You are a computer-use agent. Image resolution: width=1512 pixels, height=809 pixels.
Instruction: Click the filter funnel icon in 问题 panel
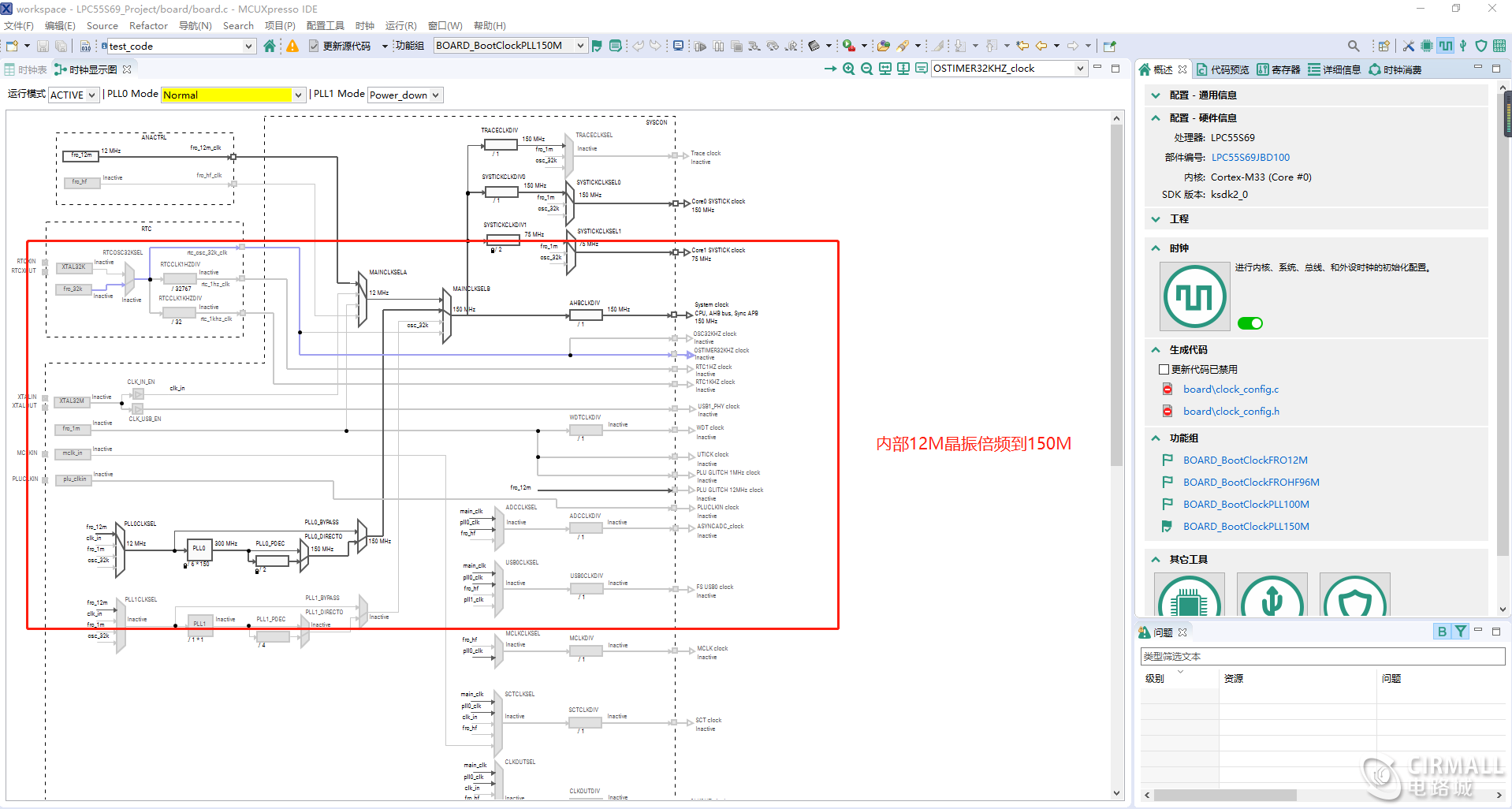click(x=1461, y=631)
